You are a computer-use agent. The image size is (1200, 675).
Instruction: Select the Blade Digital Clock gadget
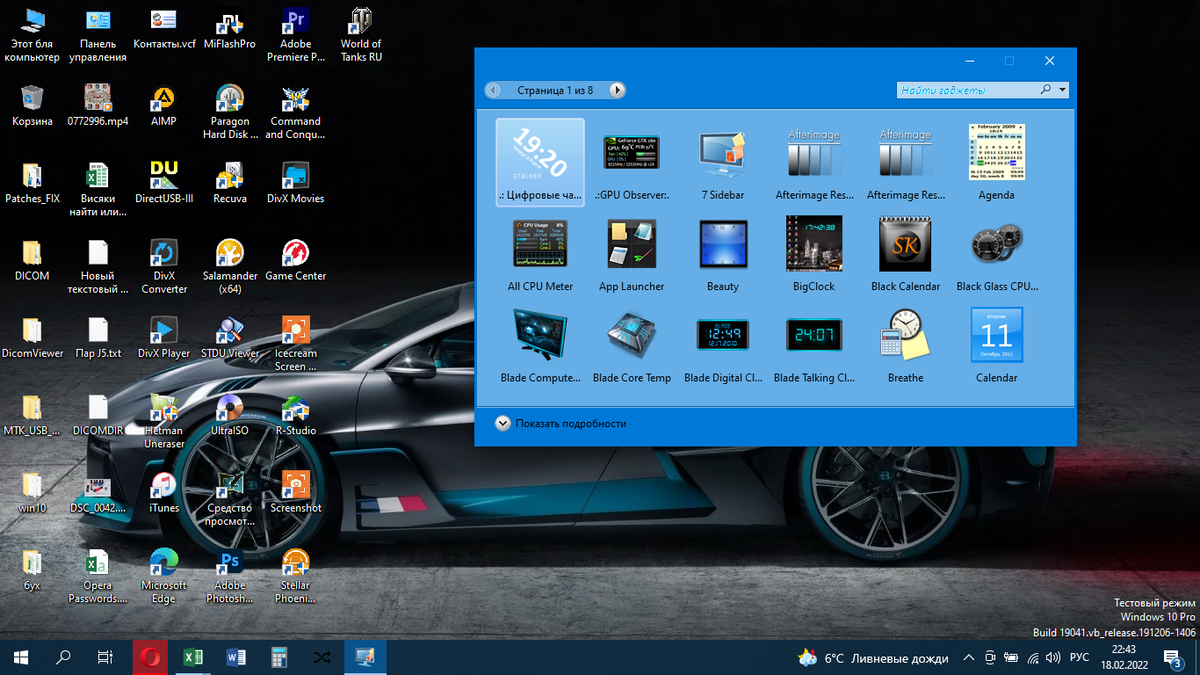point(723,345)
